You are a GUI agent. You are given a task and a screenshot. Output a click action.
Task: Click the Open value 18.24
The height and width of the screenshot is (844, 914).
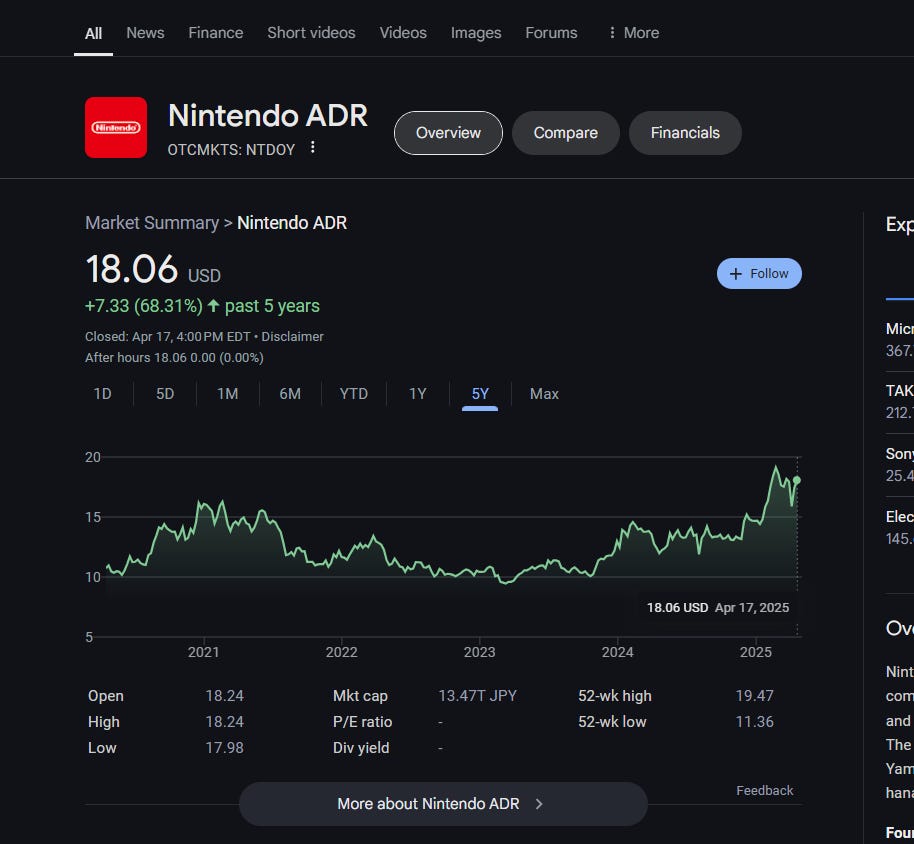224,695
